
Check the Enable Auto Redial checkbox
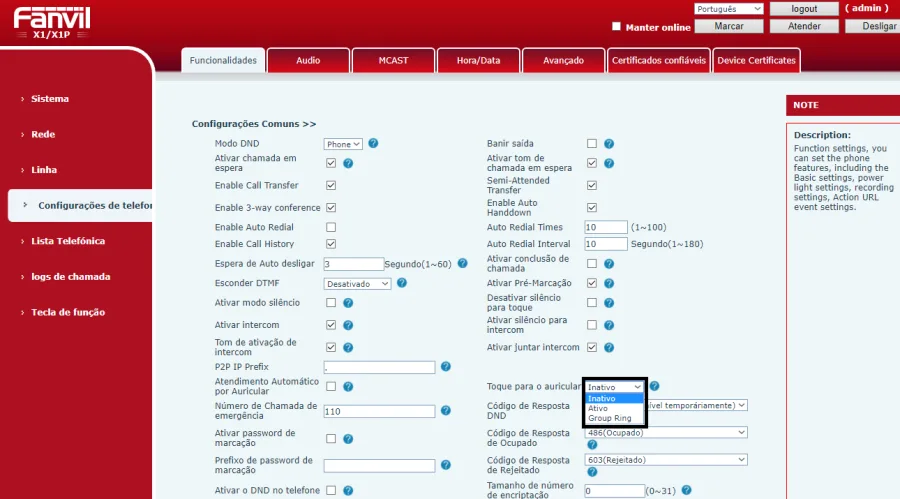tap(331, 227)
